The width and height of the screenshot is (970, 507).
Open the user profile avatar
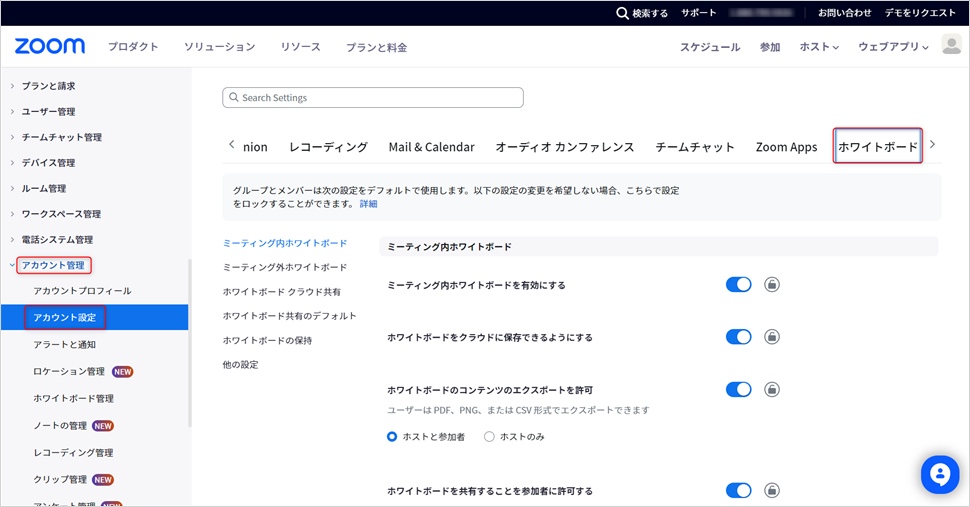[951, 45]
